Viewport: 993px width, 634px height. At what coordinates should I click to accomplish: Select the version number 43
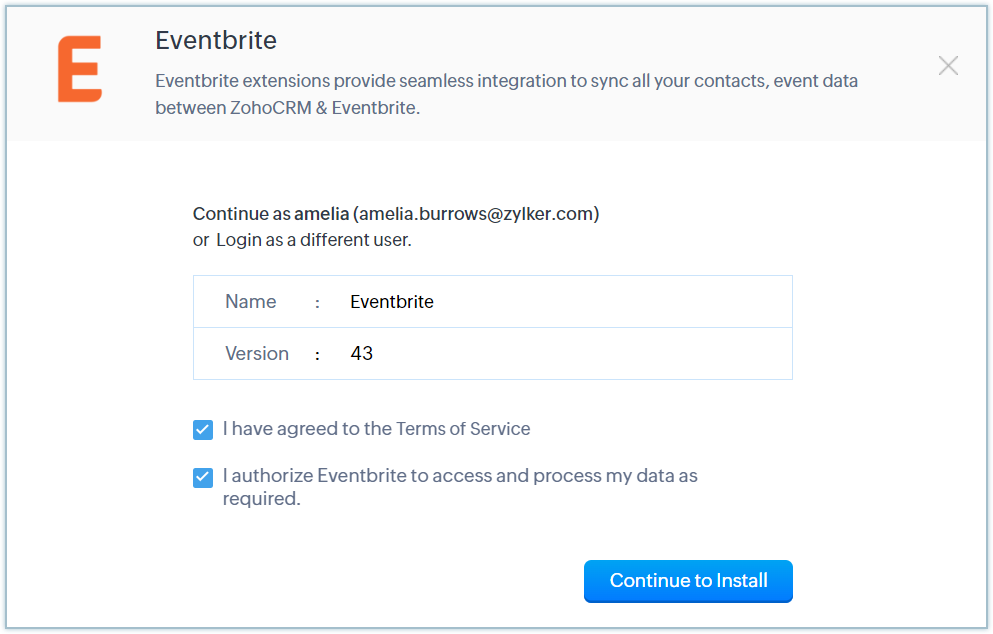pos(362,354)
